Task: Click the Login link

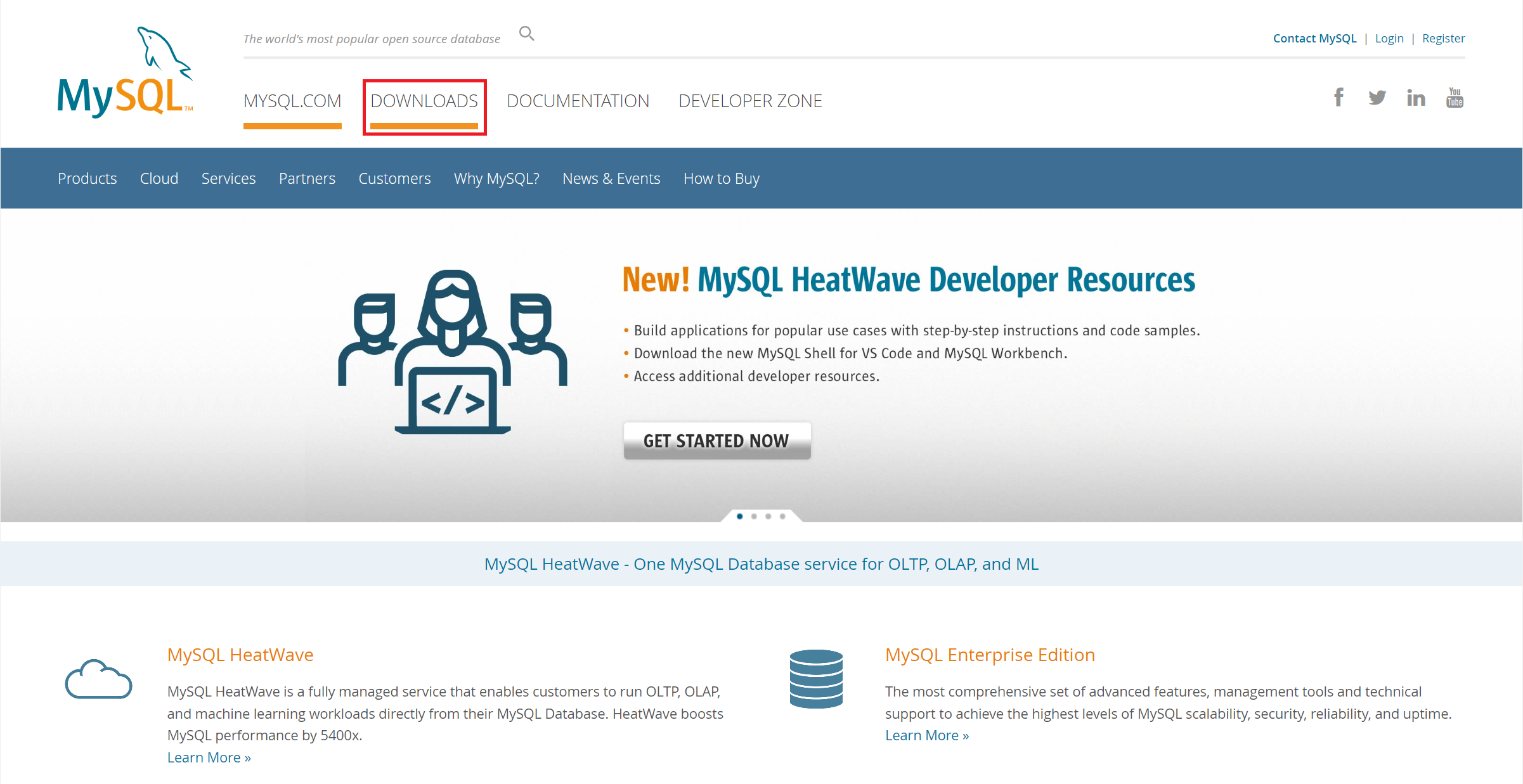Action: [1389, 39]
